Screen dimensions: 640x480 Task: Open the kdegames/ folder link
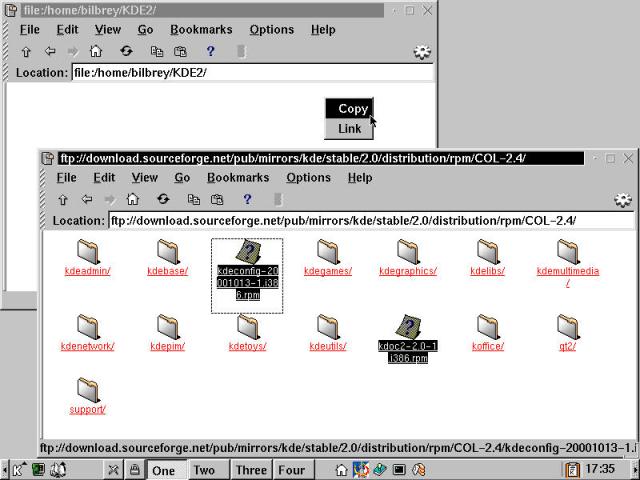point(328,271)
